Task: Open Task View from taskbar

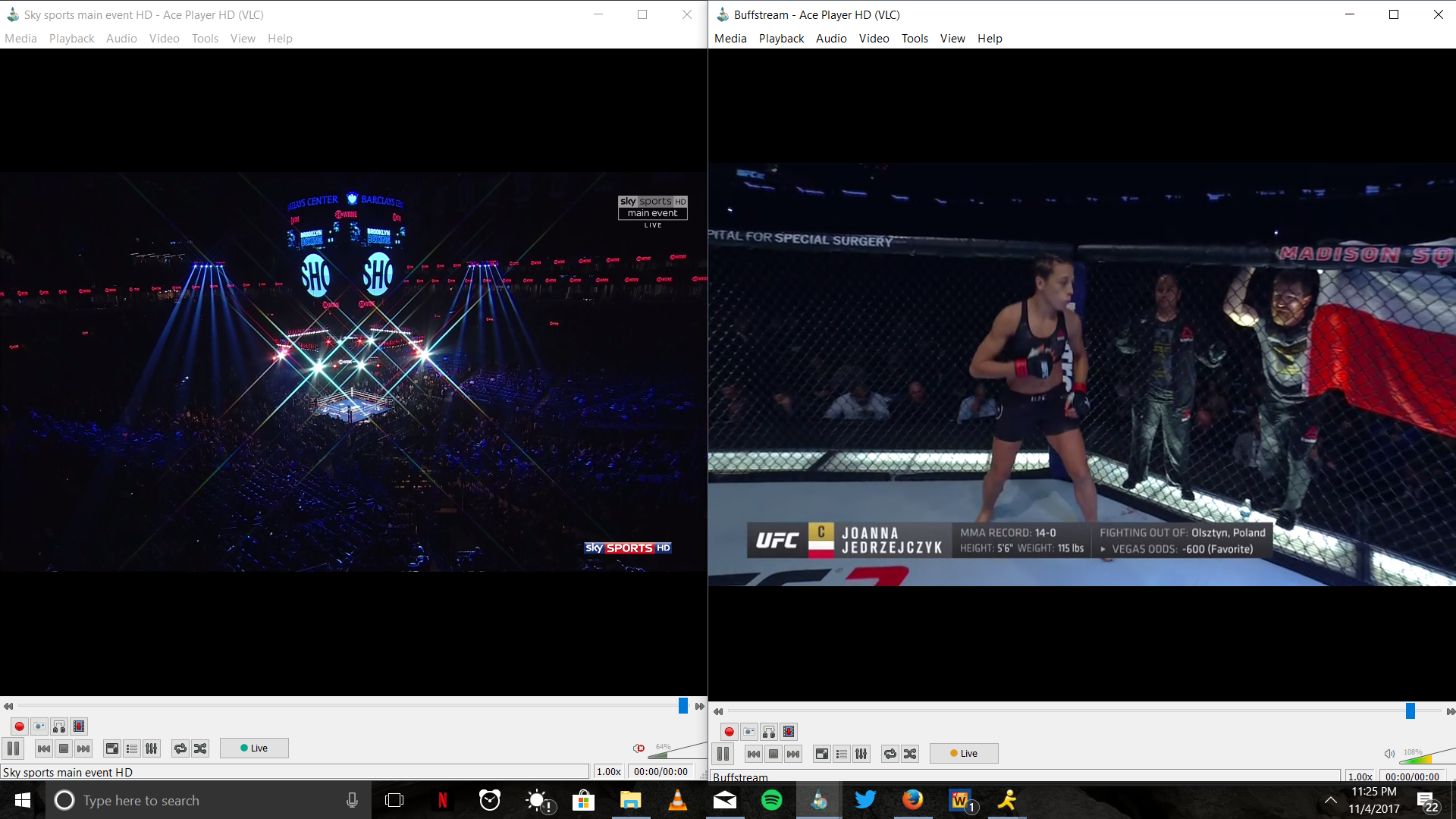Action: click(394, 800)
